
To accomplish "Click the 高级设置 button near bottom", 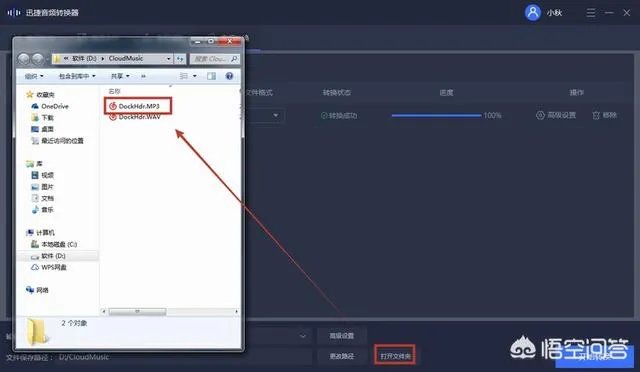I will 342,336.
